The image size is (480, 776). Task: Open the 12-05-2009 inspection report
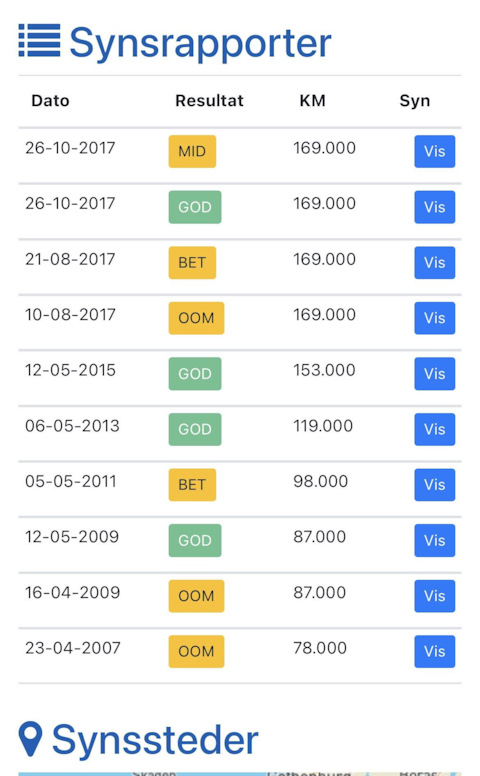click(x=434, y=540)
